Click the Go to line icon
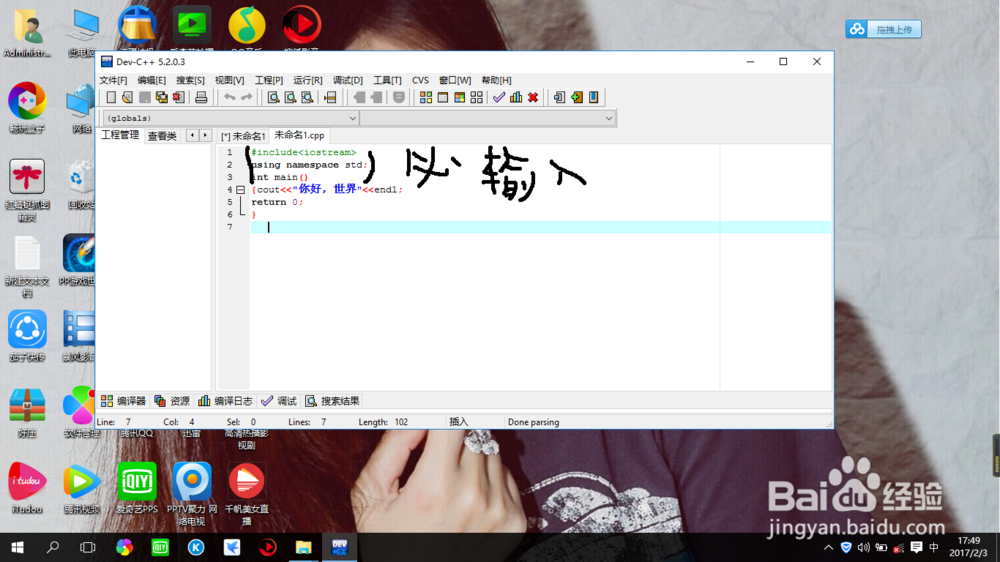 (330, 98)
